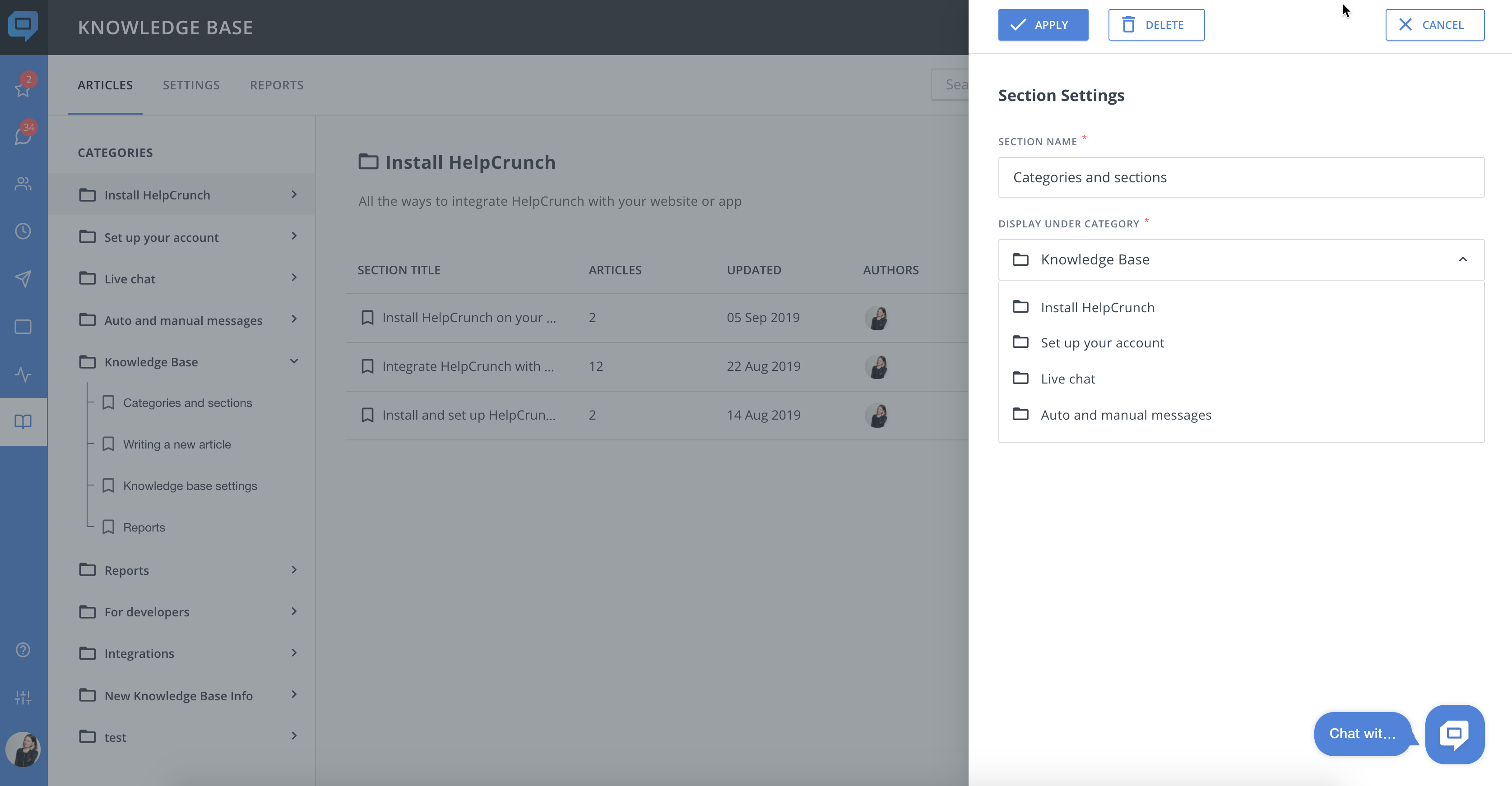Click the Chat wit… bubble button
Viewport: 1512px width, 786px height.
(1362, 734)
